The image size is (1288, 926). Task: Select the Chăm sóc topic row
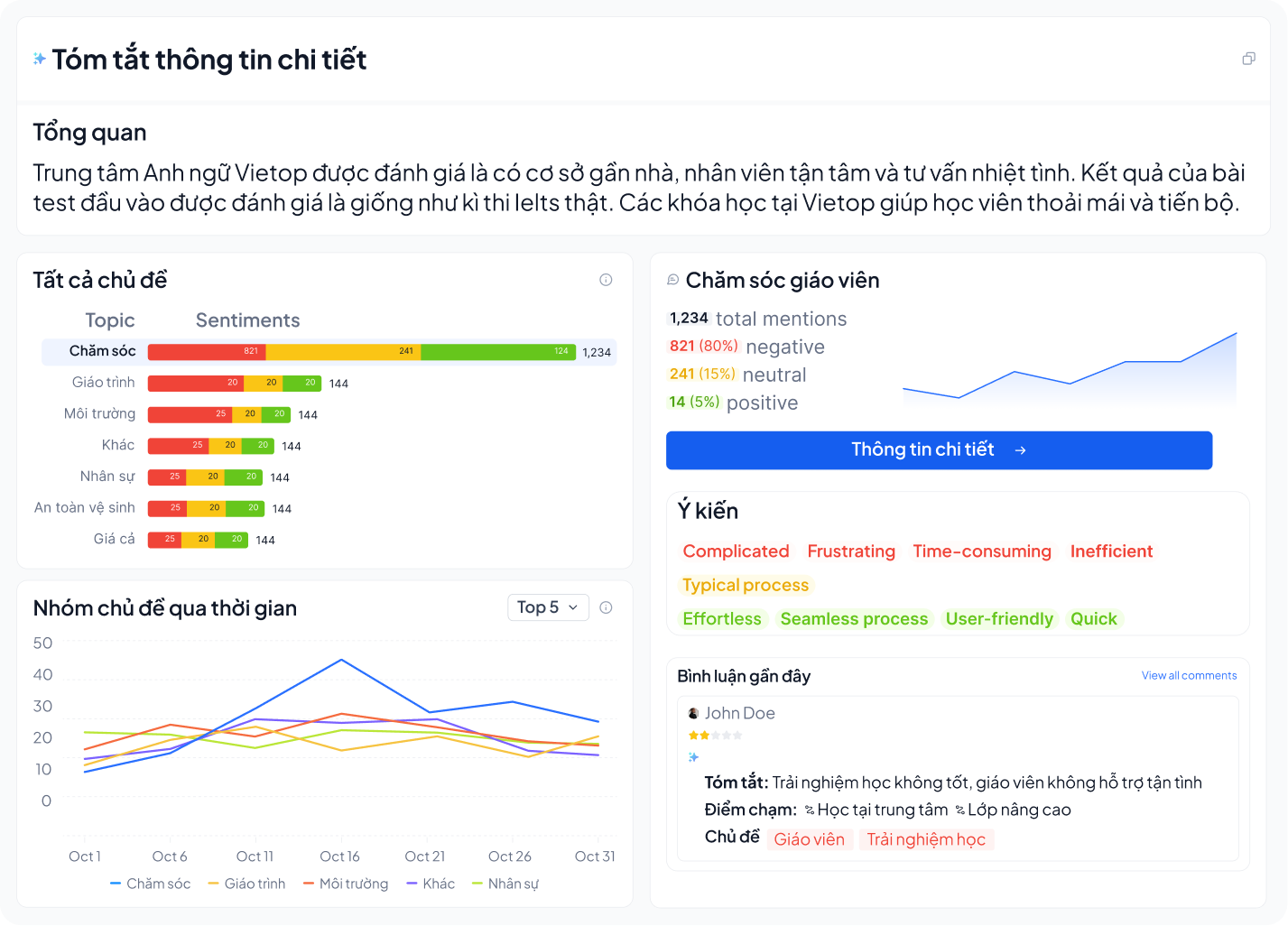pos(102,351)
